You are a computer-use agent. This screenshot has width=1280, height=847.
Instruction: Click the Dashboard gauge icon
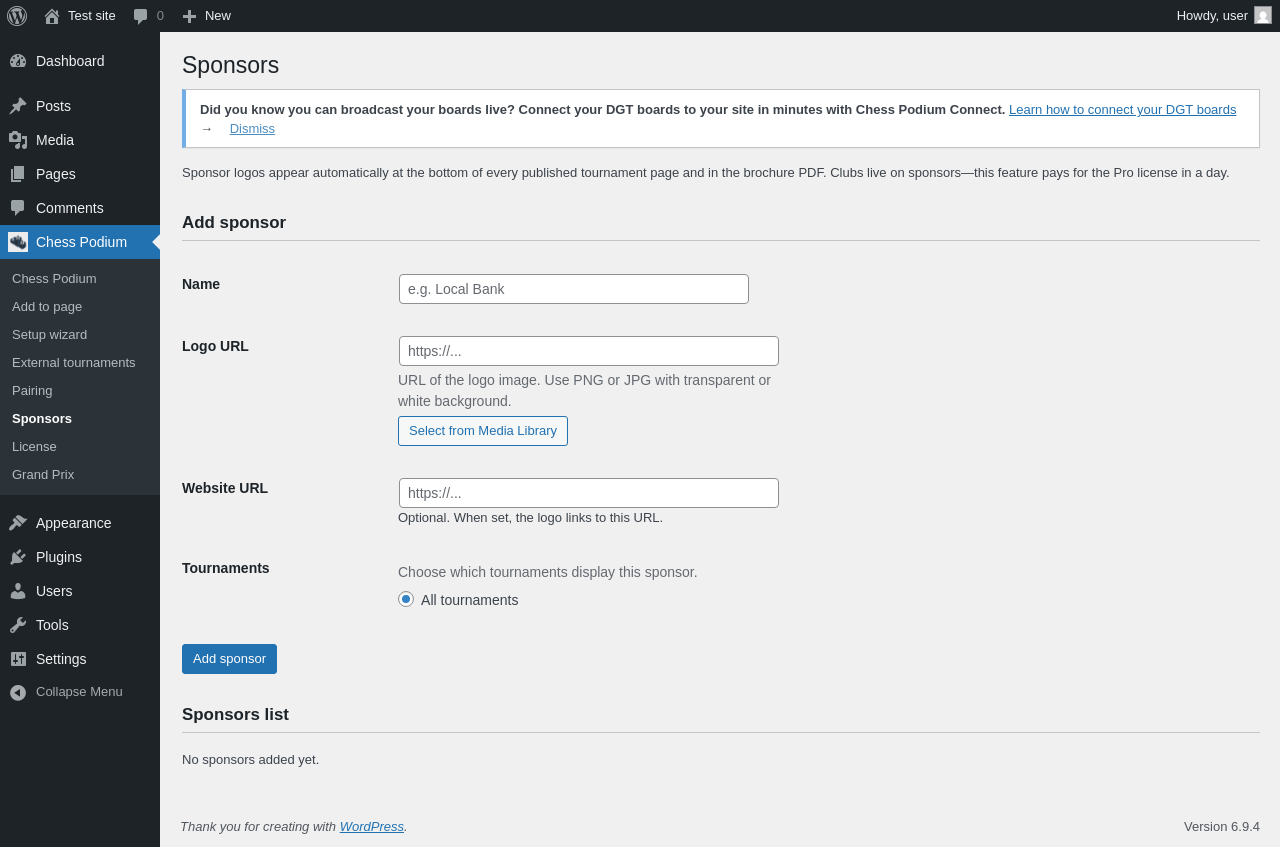click(18, 61)
